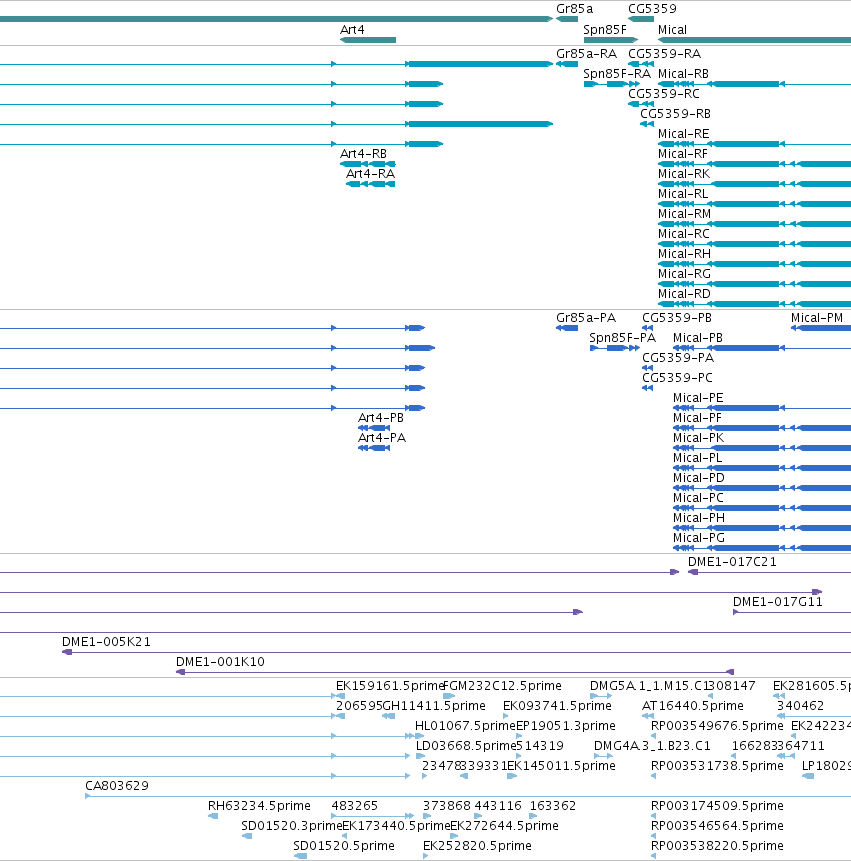Select the Art4-RB transcript
The width and height of the screenshot is (851, 861).
pos(368,164)
